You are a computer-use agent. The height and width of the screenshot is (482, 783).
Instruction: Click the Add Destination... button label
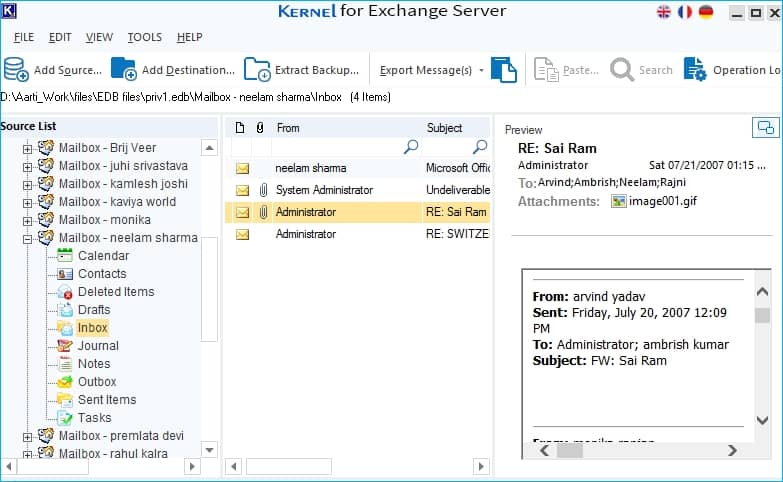click(188, 70)
